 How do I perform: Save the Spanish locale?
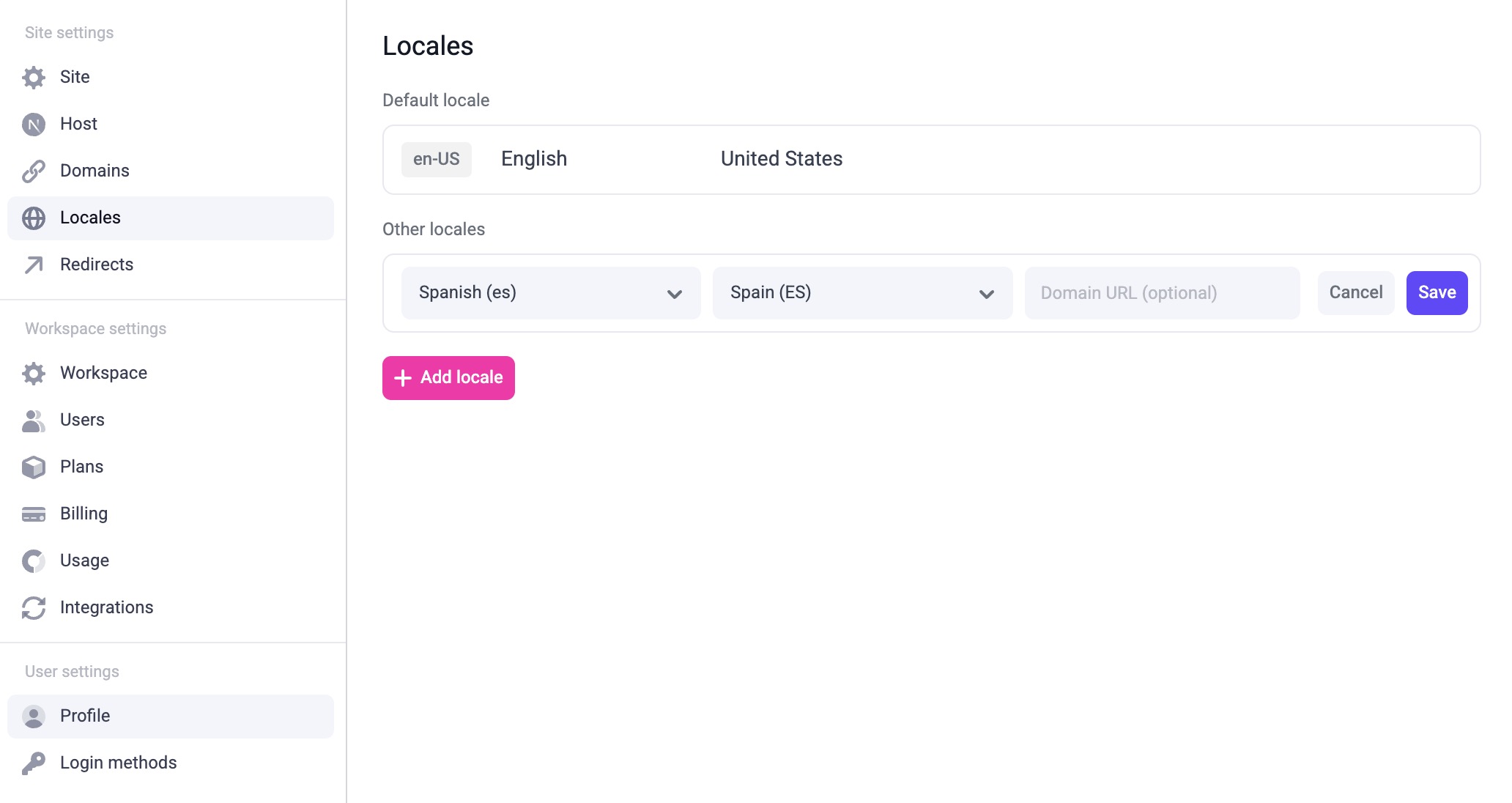click(1436, 292)
